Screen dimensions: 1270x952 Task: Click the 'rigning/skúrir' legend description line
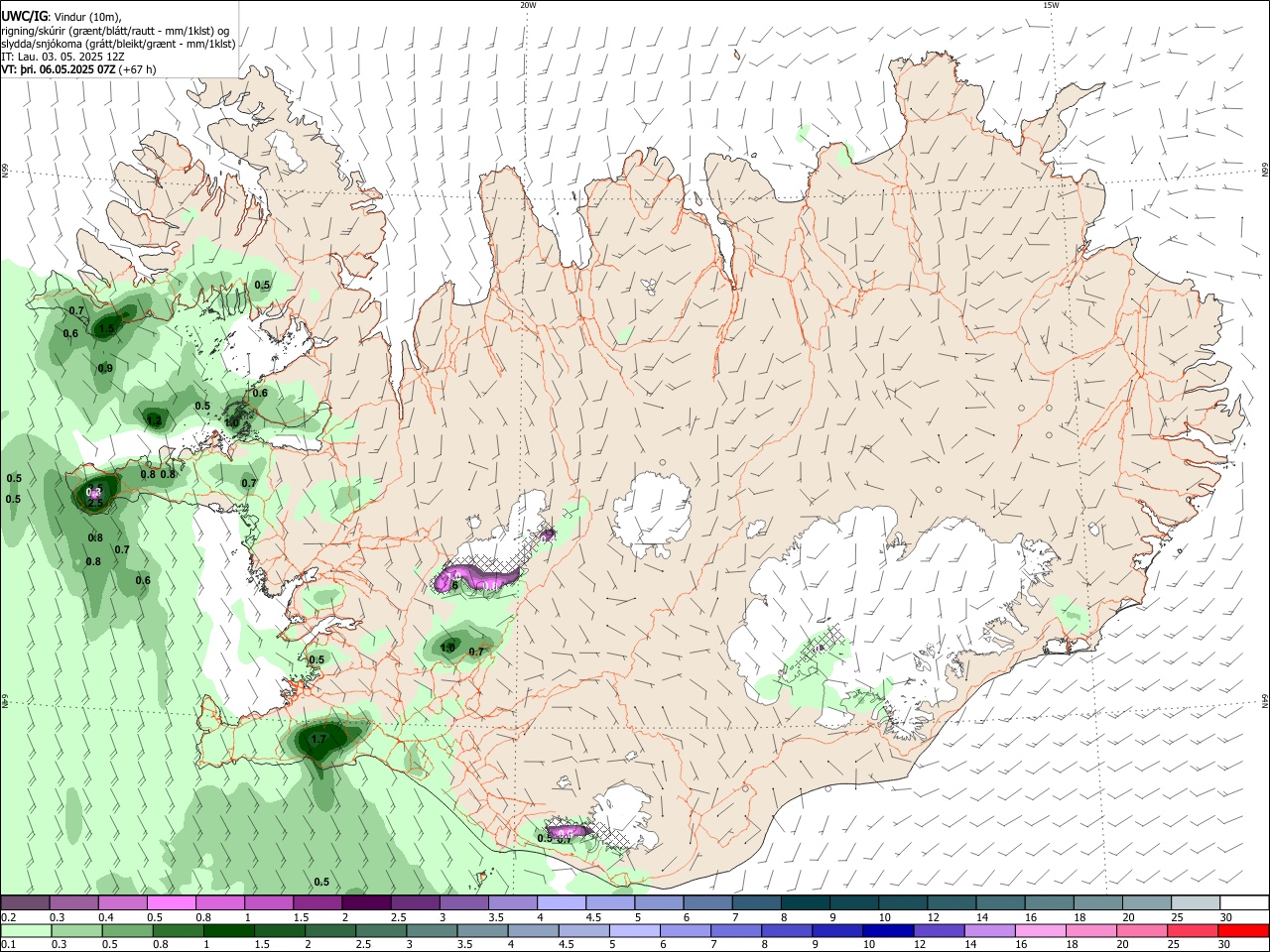pos(115,31)
